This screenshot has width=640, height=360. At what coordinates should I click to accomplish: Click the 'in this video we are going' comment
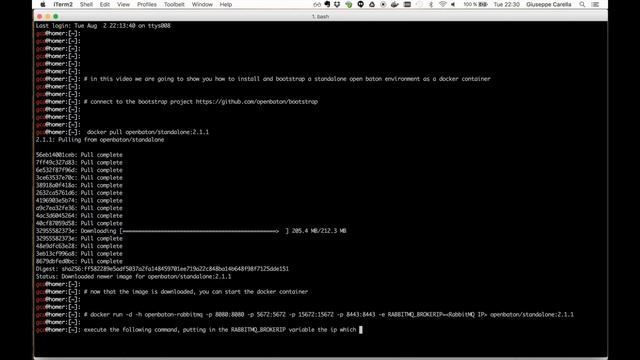287,79
